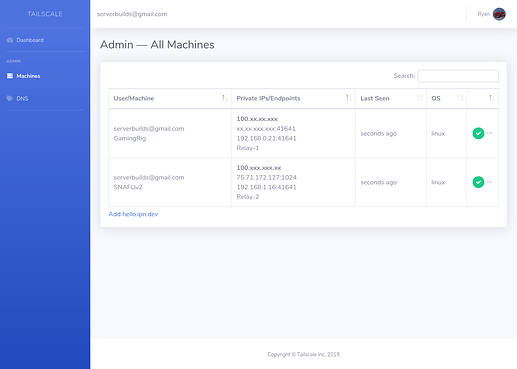Click the Relay-2 entry

[248, 197]
